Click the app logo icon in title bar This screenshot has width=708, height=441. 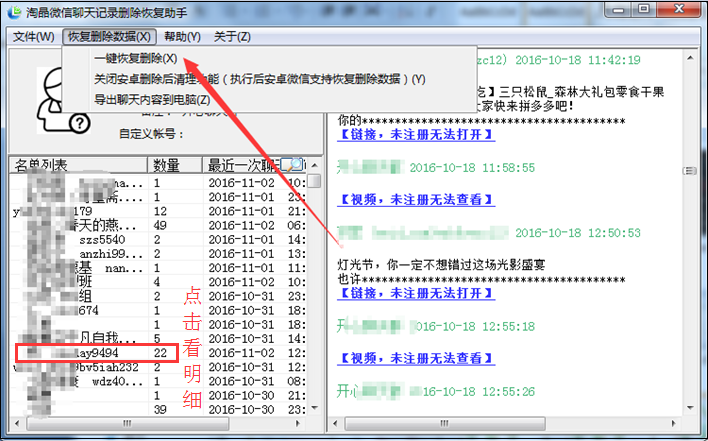[14, 12]
